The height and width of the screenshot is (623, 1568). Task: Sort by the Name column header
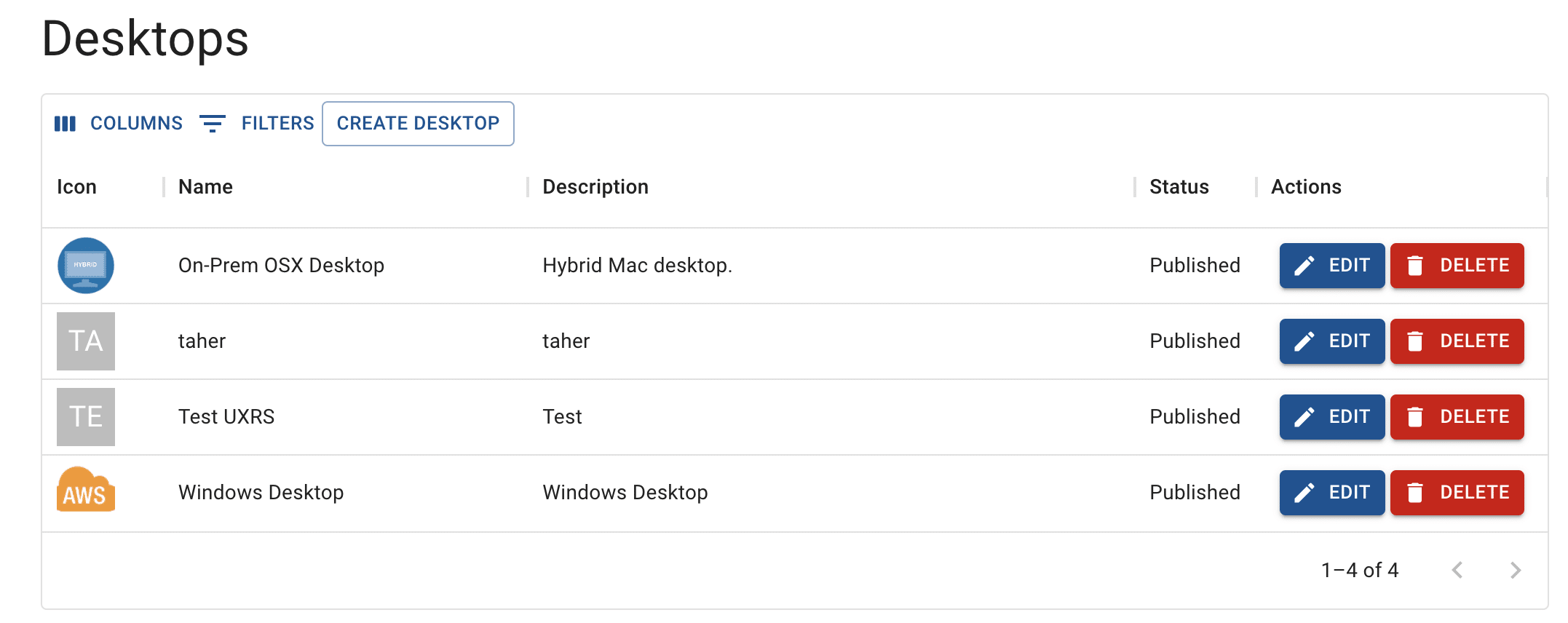pyautogui.click(x=205, y=187)
